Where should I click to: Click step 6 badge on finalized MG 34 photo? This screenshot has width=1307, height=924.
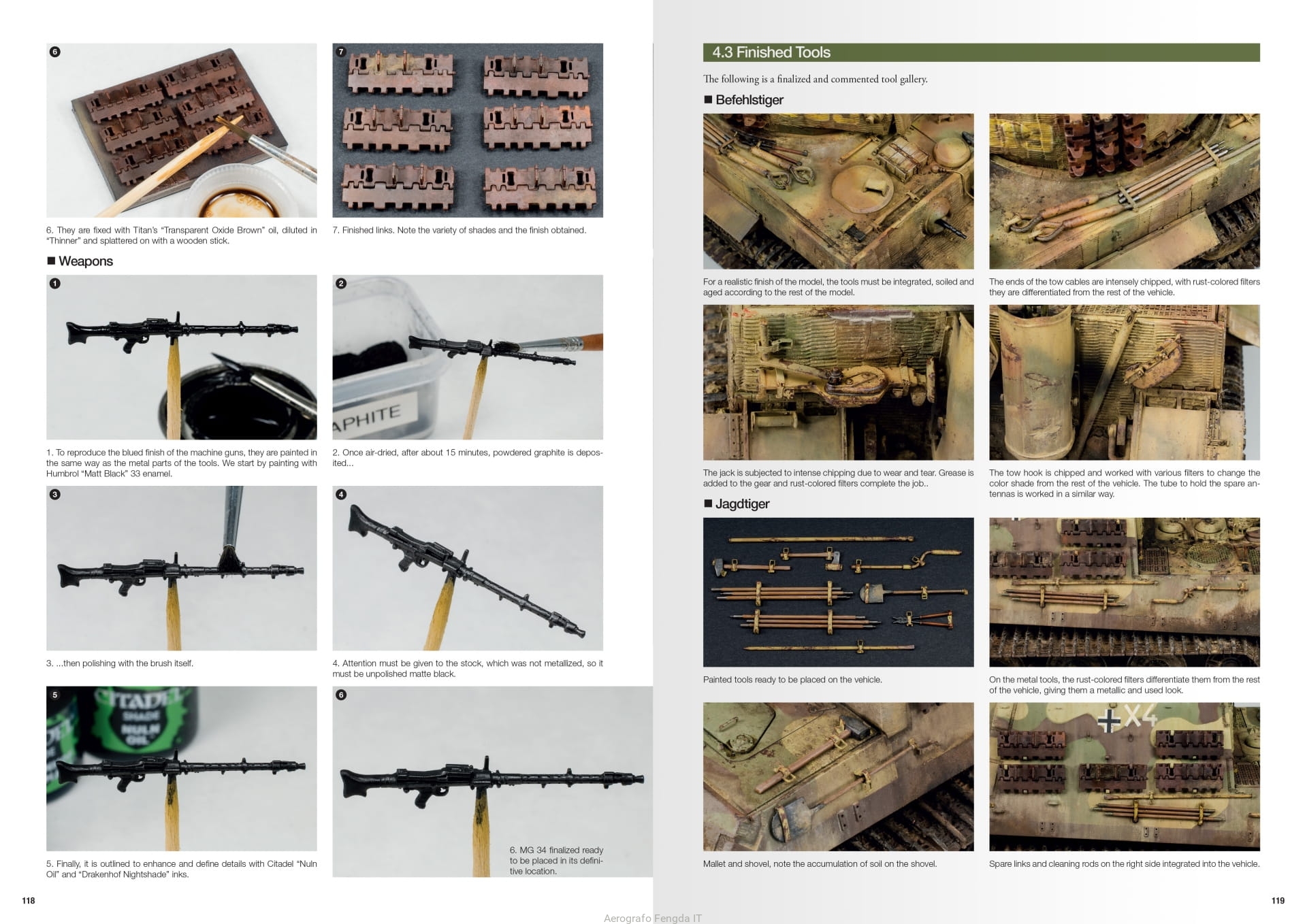pos(341,695)
